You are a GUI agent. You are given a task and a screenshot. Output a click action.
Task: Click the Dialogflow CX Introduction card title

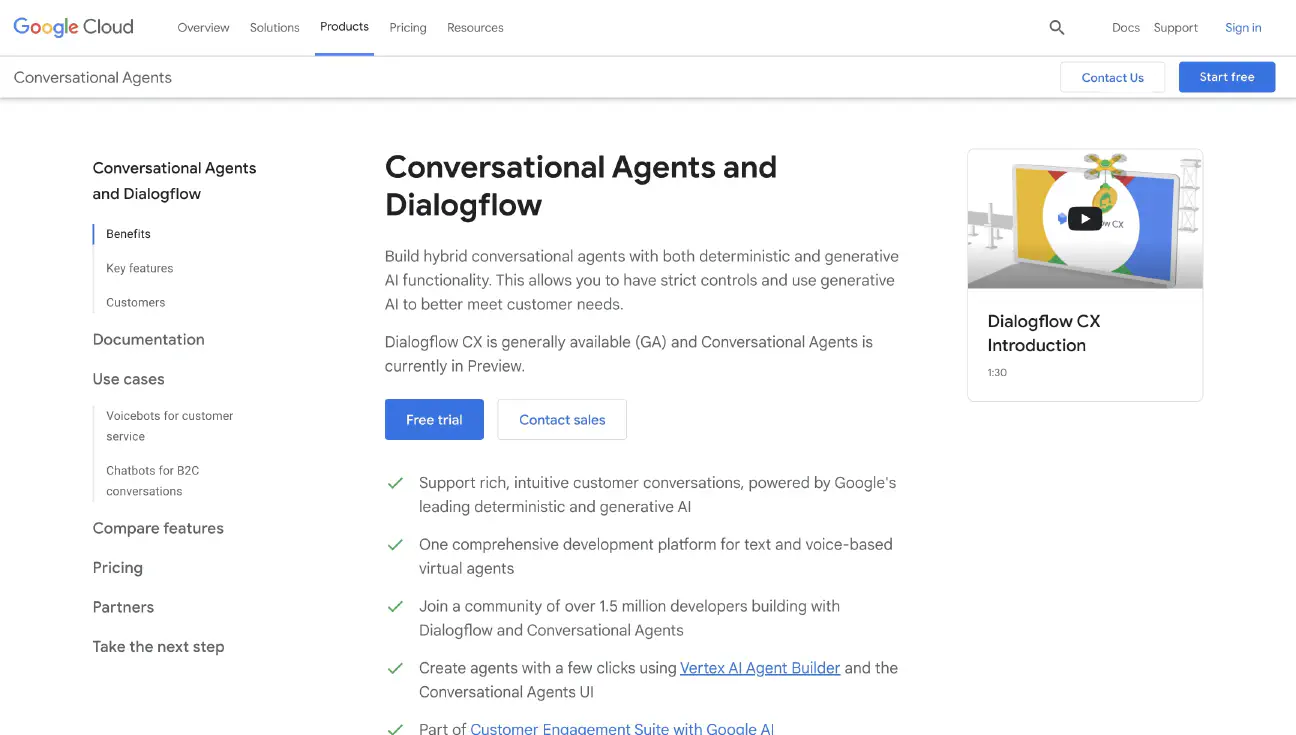pyautogui.click(x=1043, y=333)
